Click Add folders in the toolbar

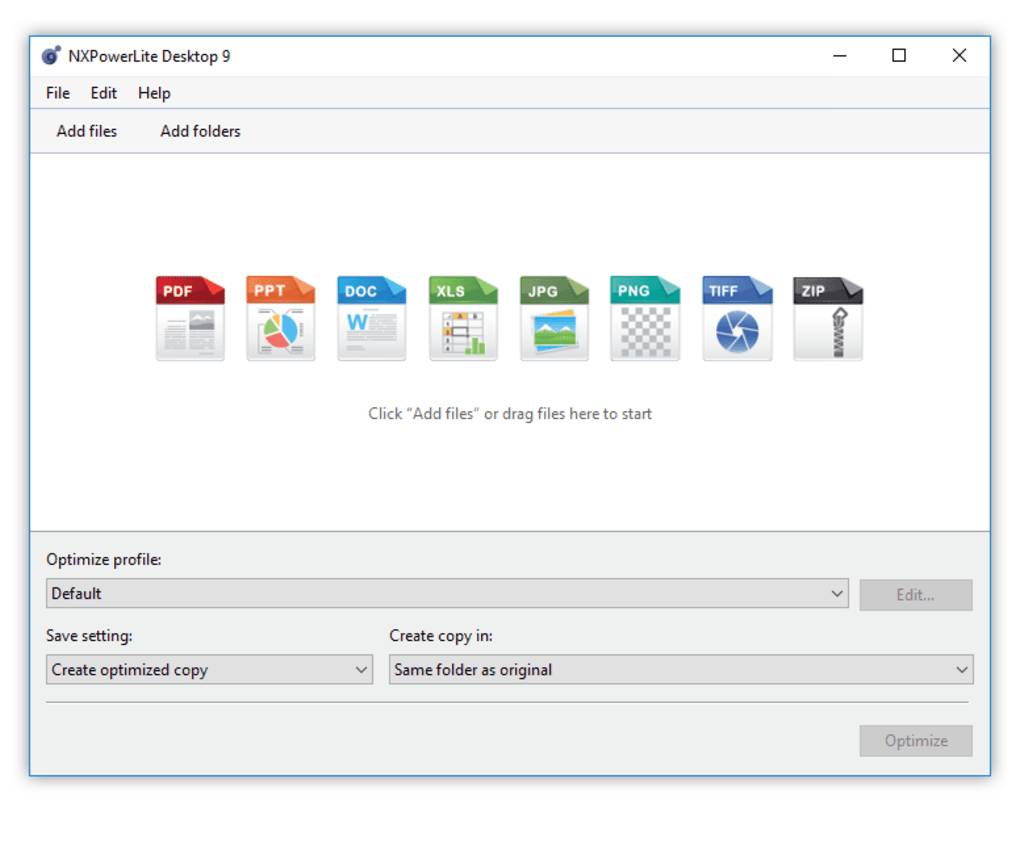pyautogui.click(x=199, y=131)
